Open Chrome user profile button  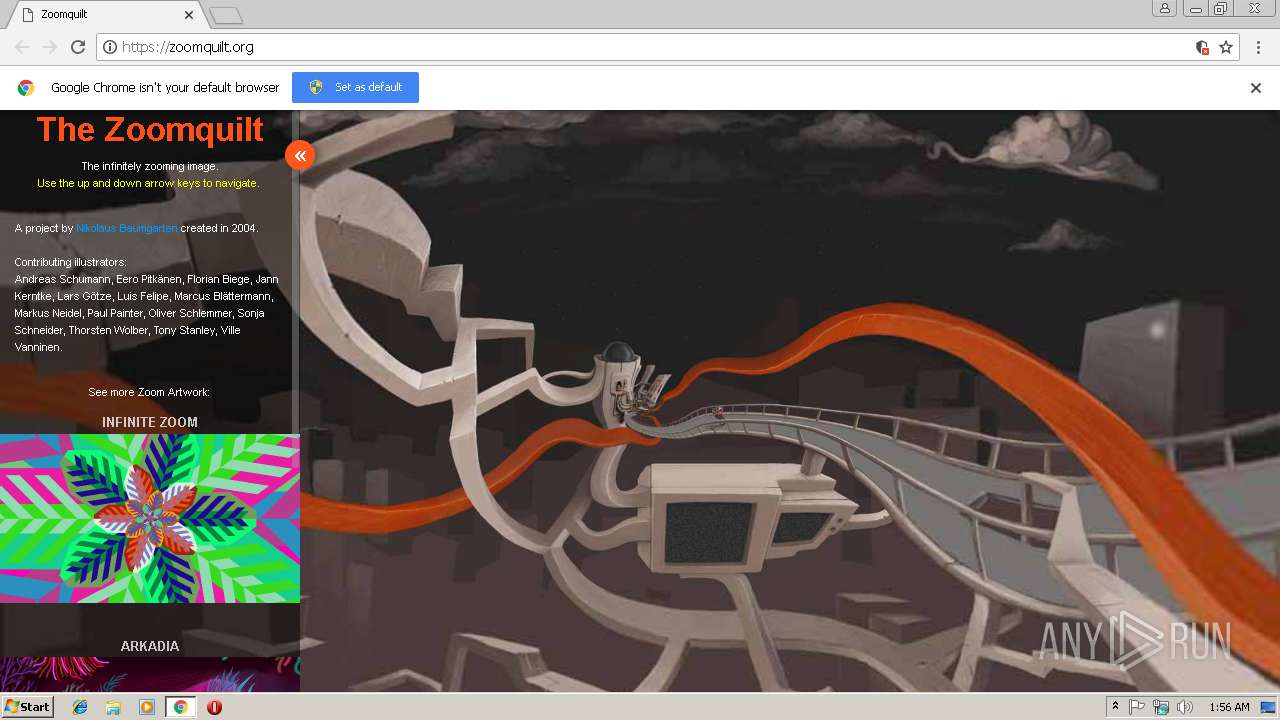point(1165,8)
